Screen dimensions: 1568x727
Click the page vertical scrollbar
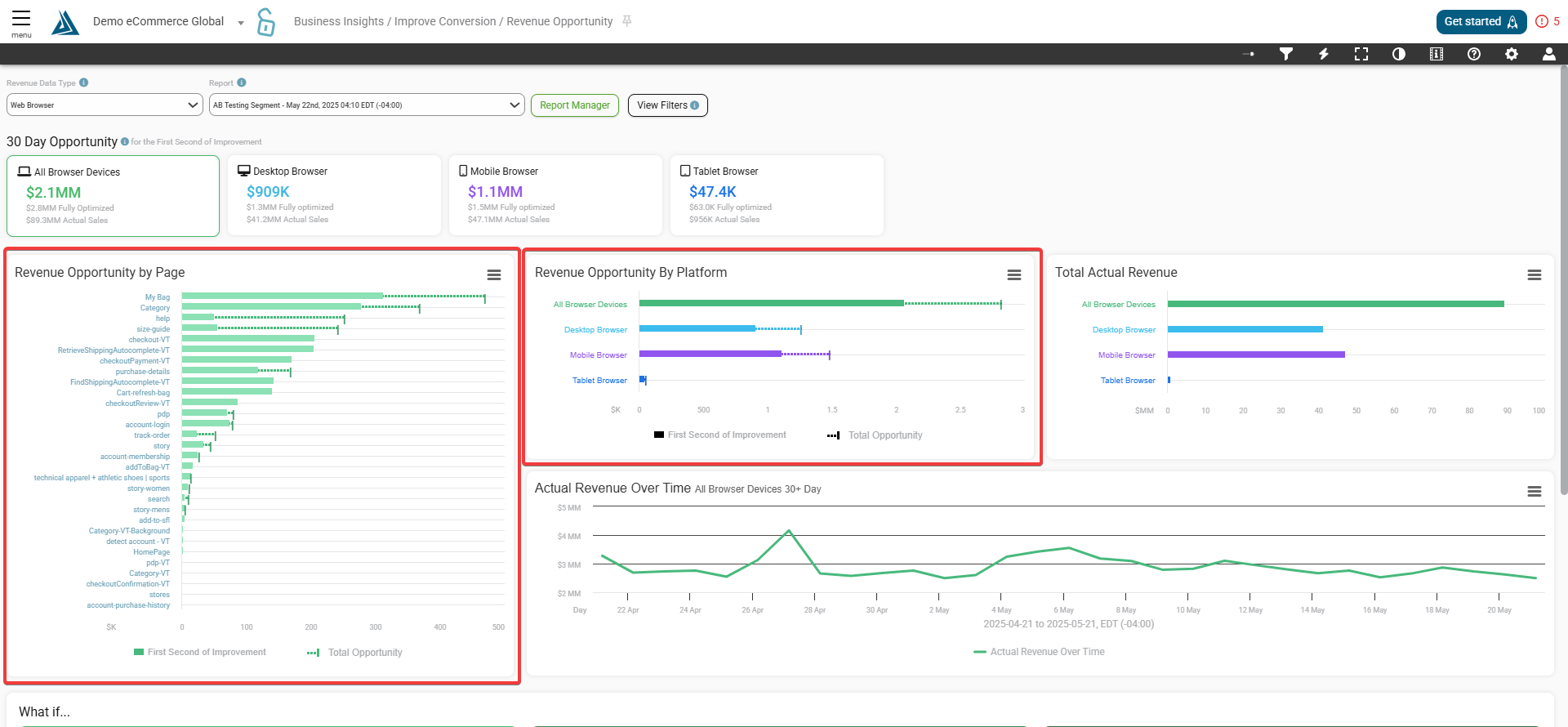(x=1563, y=279)
